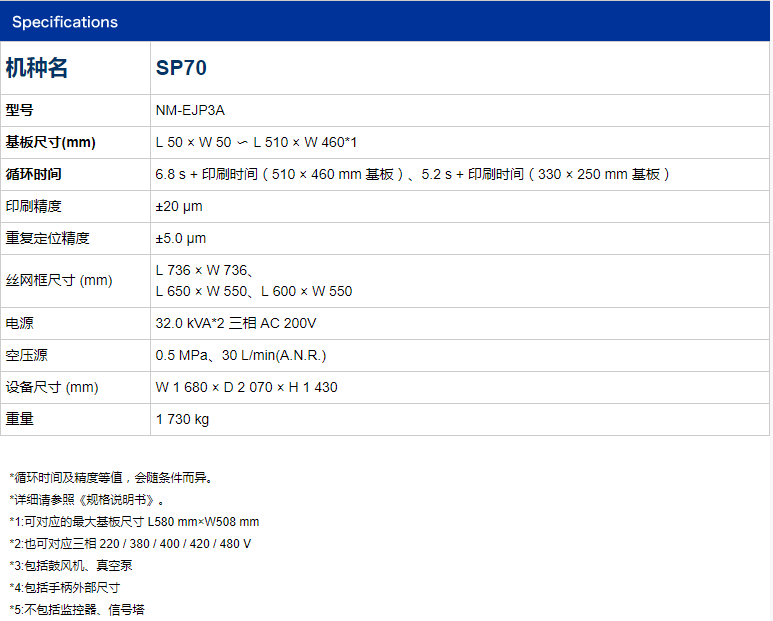The width and height of the screenshot is (773, 621).
Task: Click the 0.5 MPa、30 L/min value
Action: pos(241,355)
